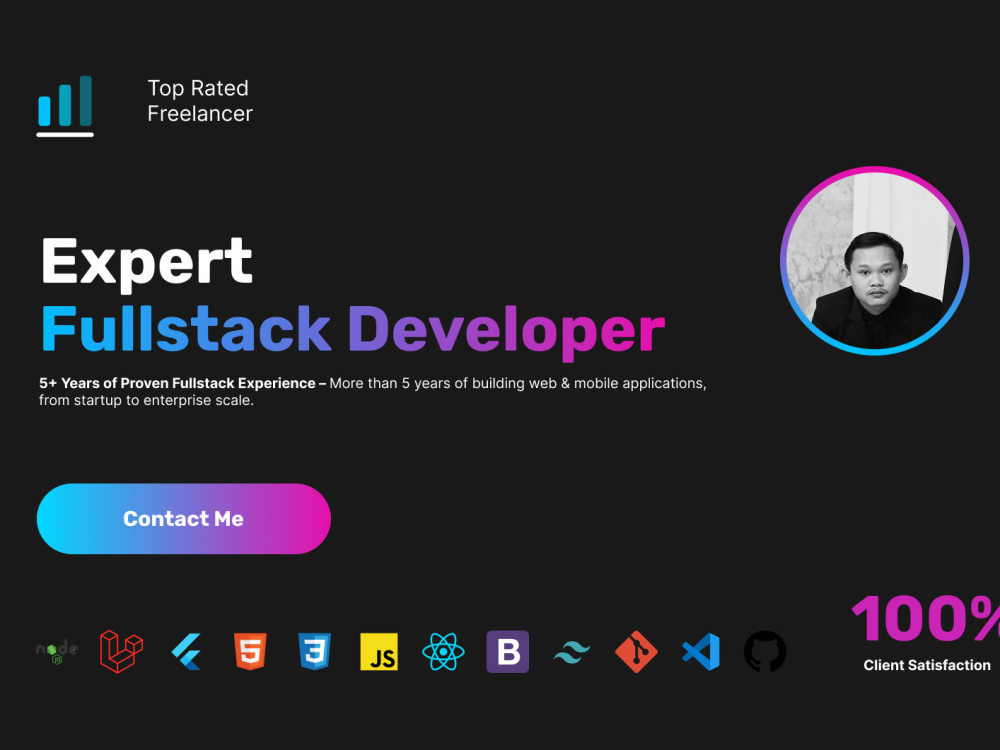
Task: Click the Tailwind CSS wave icon
Action: [572, 652]
